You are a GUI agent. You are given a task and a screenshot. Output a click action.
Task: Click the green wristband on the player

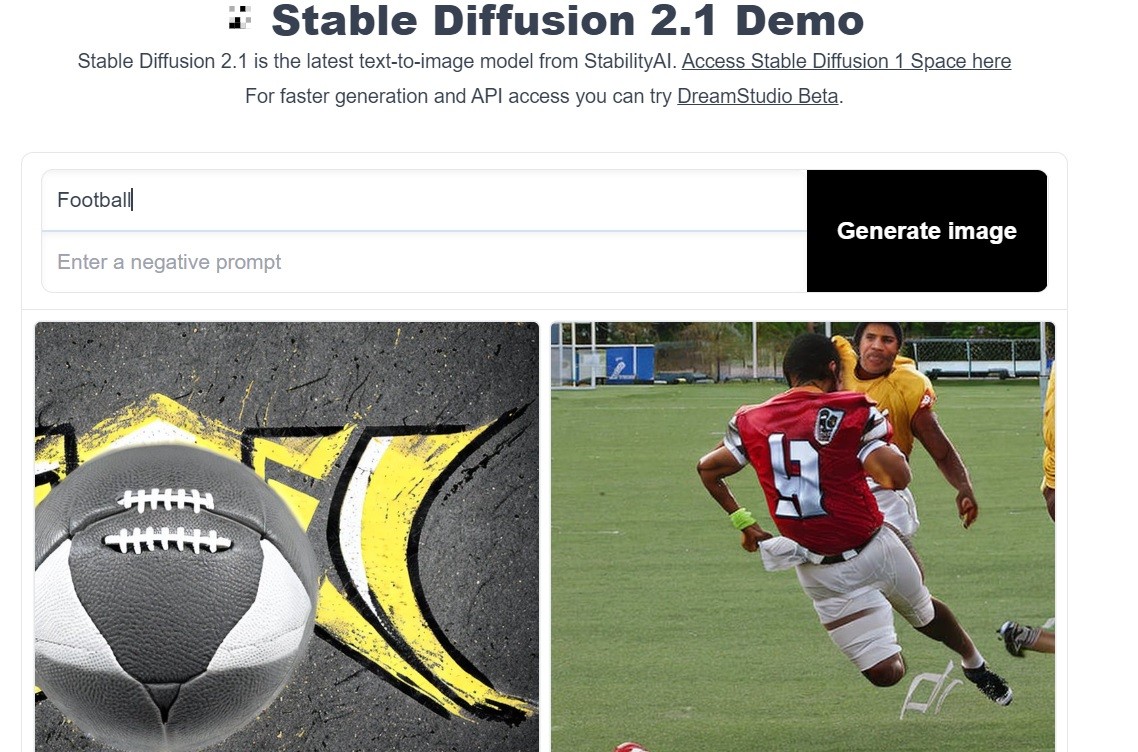742,519
